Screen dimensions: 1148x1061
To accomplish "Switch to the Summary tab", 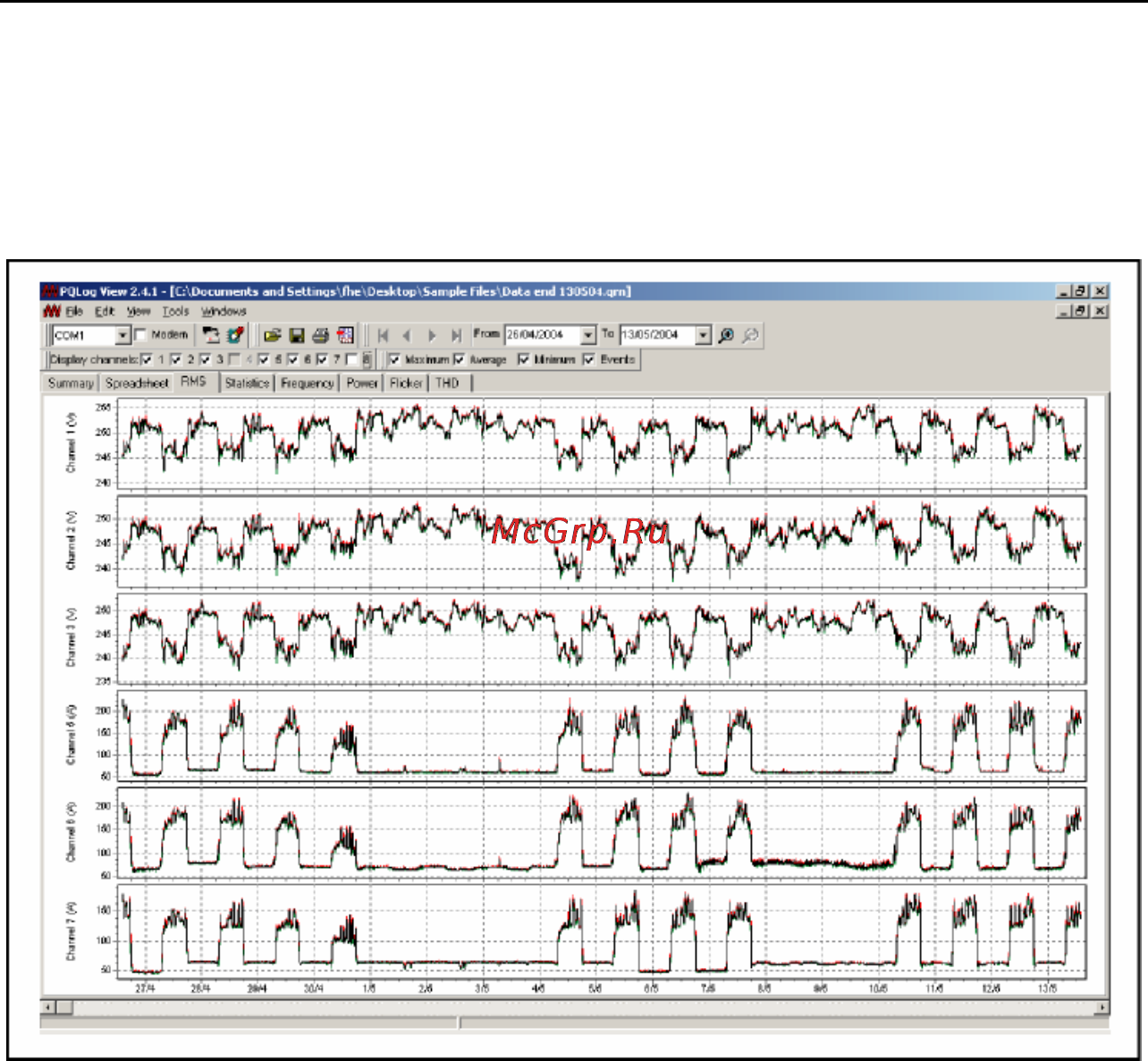I will 71,383.
